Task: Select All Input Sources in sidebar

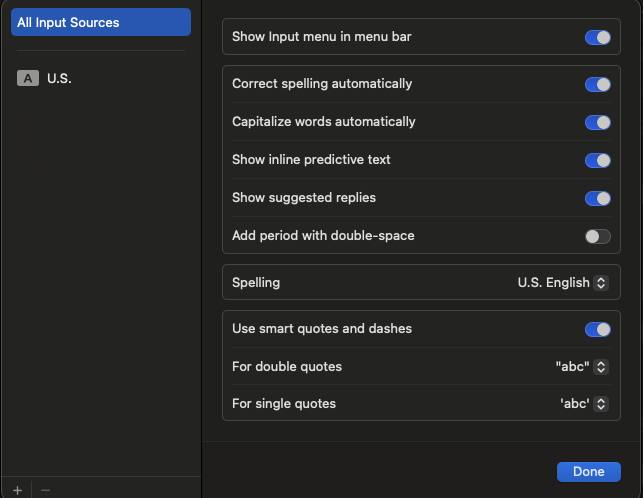Action: [100, 22]
